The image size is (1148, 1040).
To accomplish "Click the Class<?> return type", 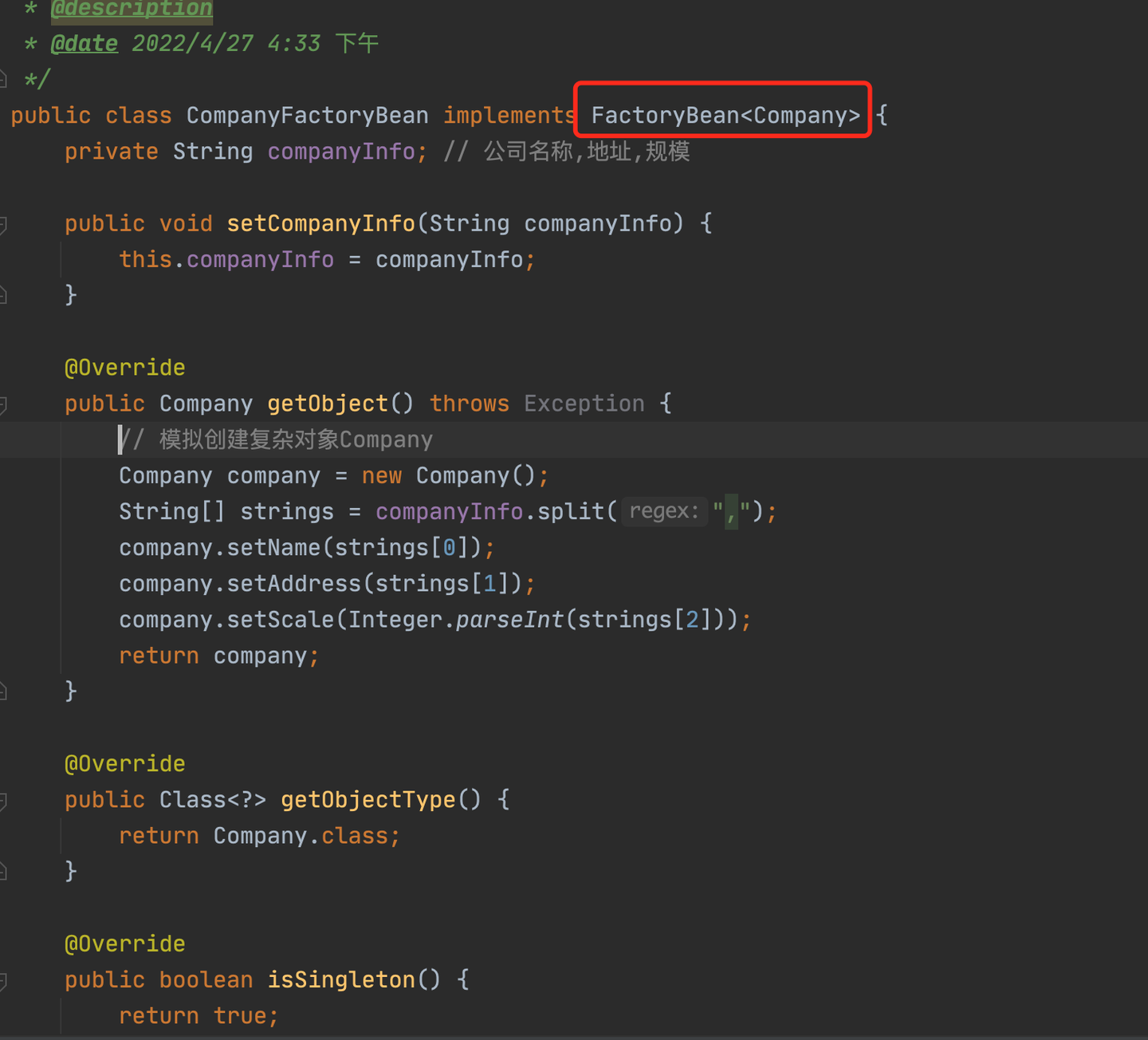I will coord(213,800).
